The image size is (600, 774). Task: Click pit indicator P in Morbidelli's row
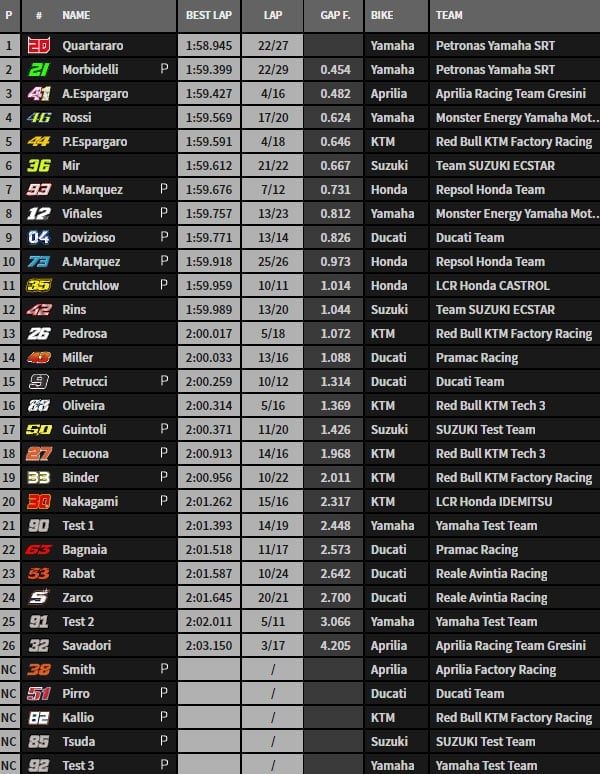click(164, 70)
